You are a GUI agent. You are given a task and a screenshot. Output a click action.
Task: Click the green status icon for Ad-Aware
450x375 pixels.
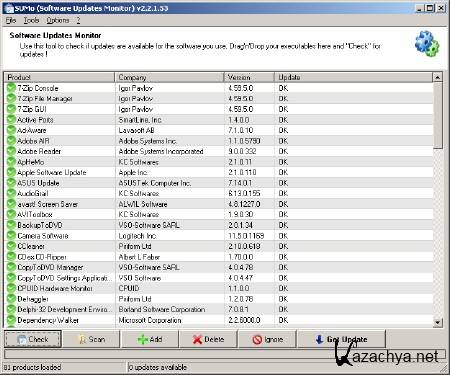pos(11,130)
